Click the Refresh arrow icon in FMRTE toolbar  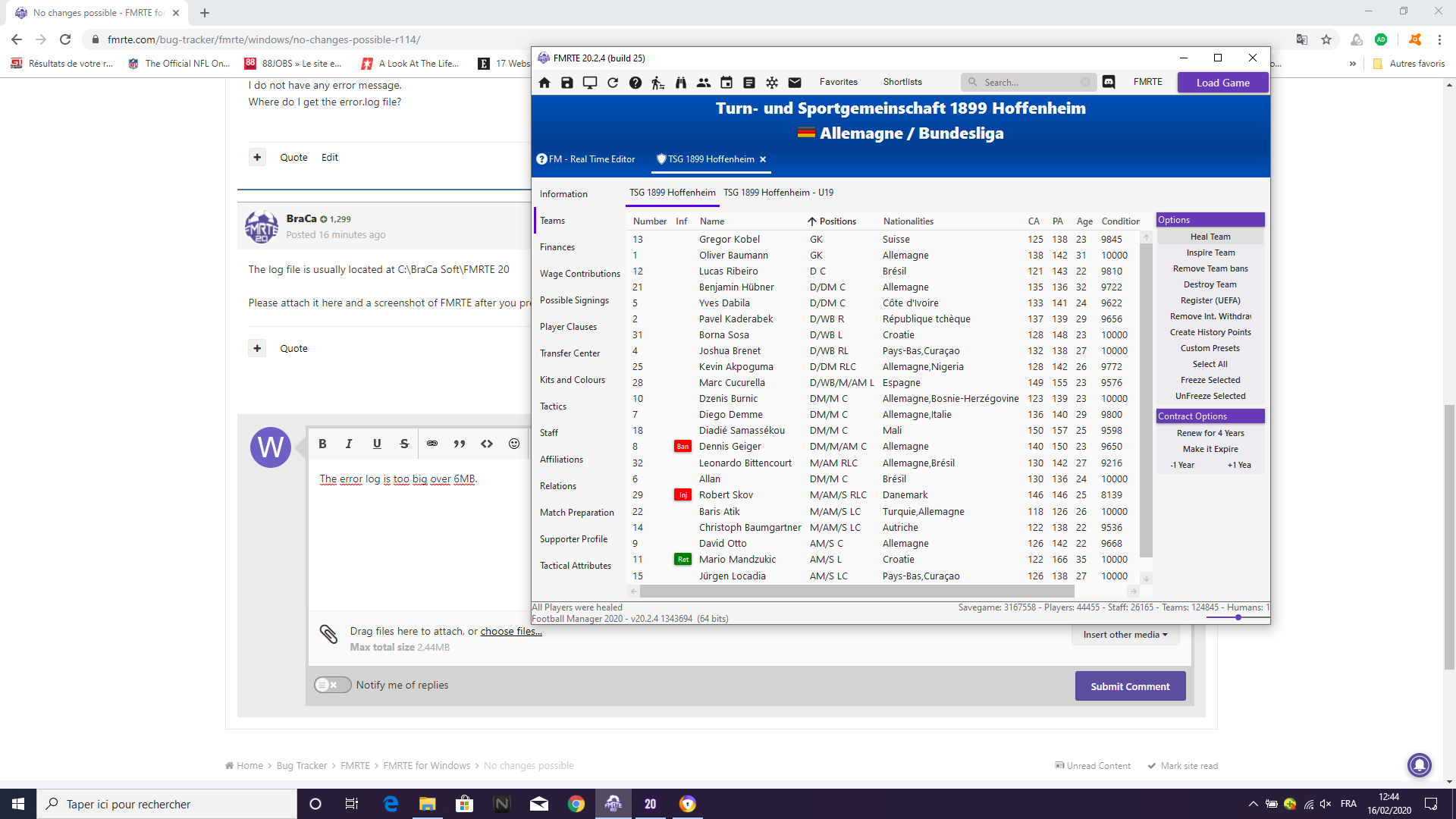pos(613,83)
